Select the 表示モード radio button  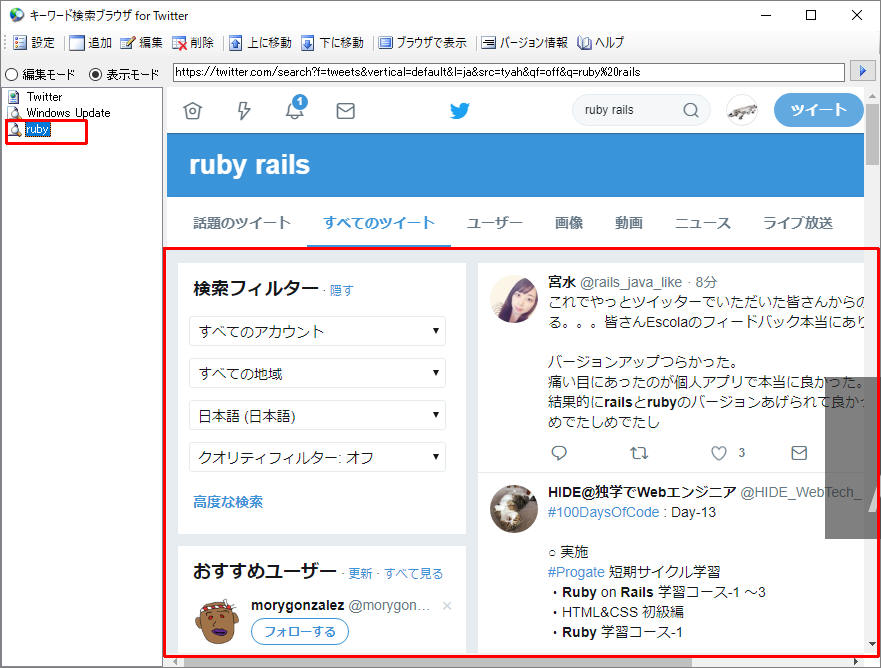pyautogui.click(x=124, y=74)
